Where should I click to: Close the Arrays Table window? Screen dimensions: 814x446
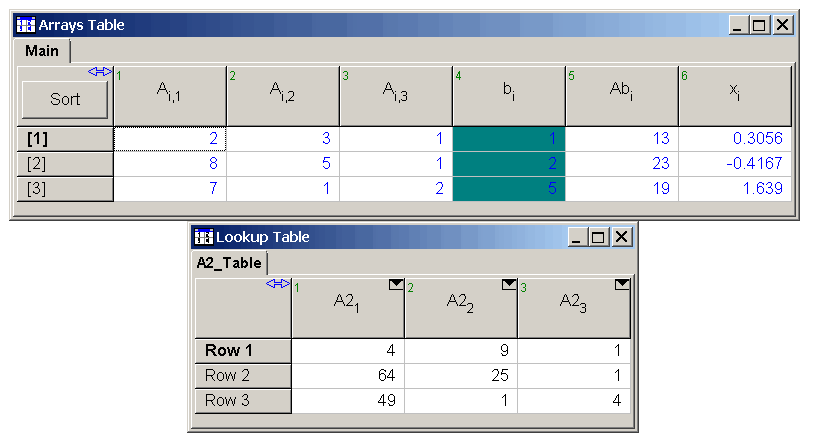[782, 25]
